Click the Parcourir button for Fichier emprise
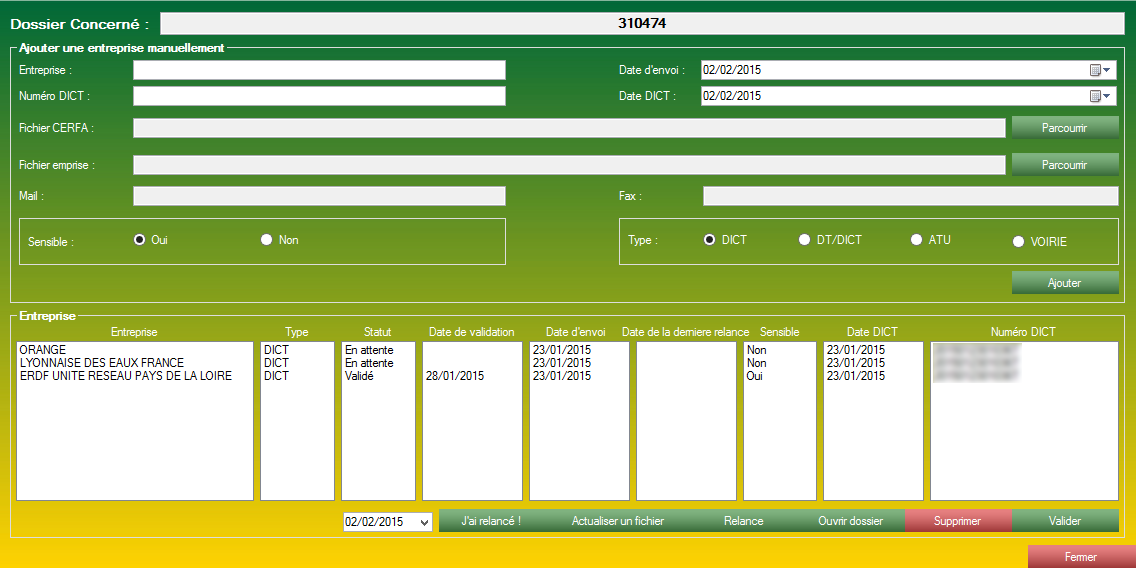1136x568 pixels. click(x=1065, y=164)
